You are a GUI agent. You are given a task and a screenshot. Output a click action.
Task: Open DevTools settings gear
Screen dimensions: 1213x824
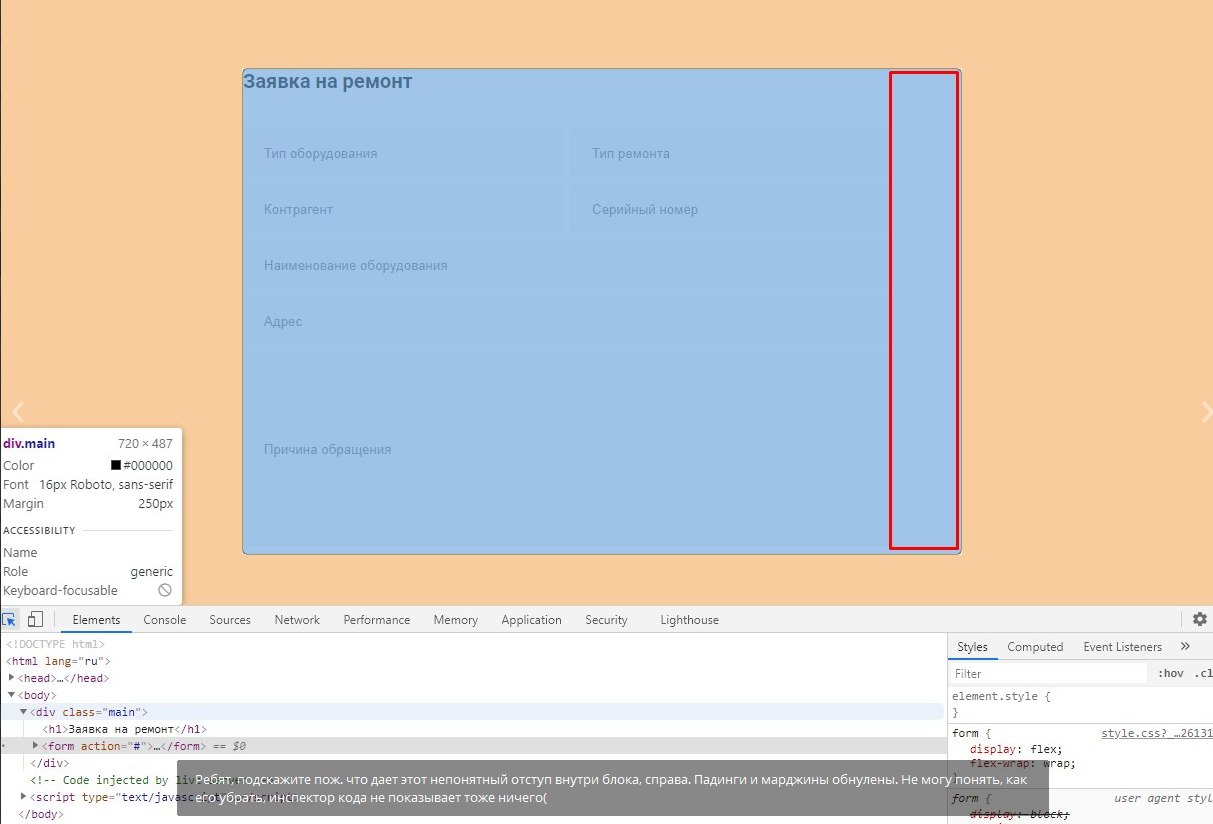[1200, 619]
